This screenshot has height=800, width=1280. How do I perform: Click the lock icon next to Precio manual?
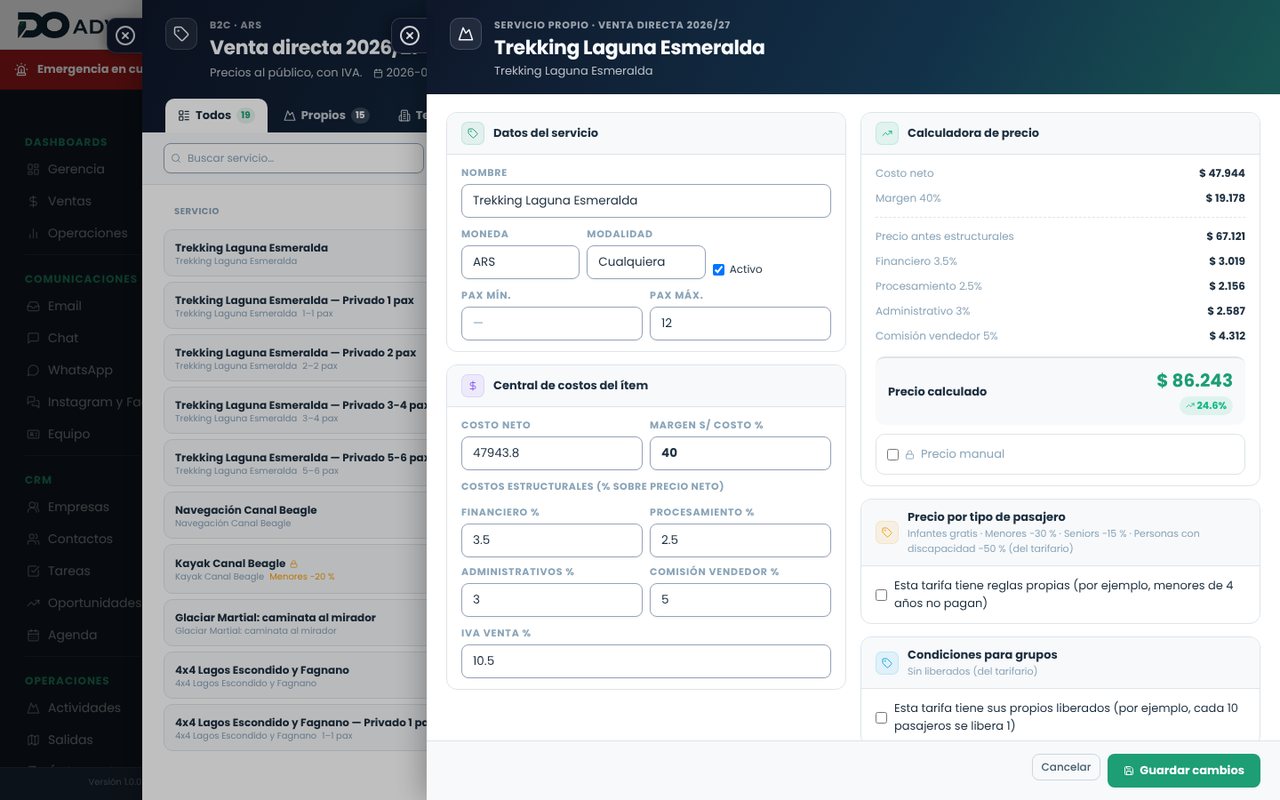[x=910, y=454]
